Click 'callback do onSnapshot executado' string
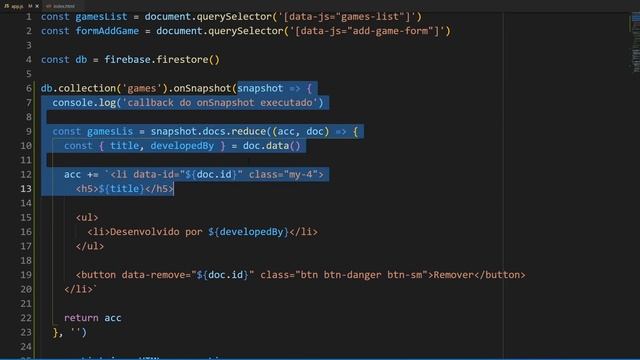This screenshot has height=360, width=640. (220, 103)
